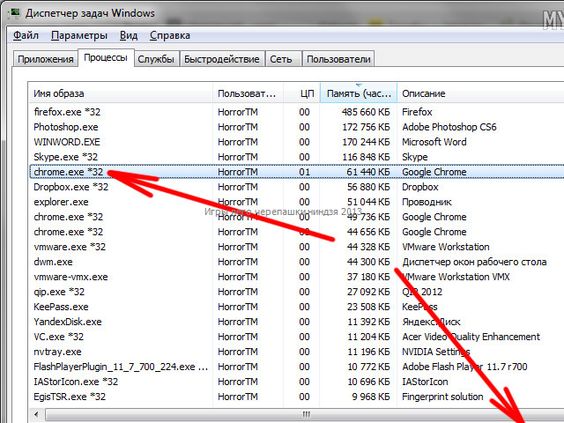Select the Photoshop.exe process
The height and width of the screenshot is (423, 564).
[x=296, y=127]
